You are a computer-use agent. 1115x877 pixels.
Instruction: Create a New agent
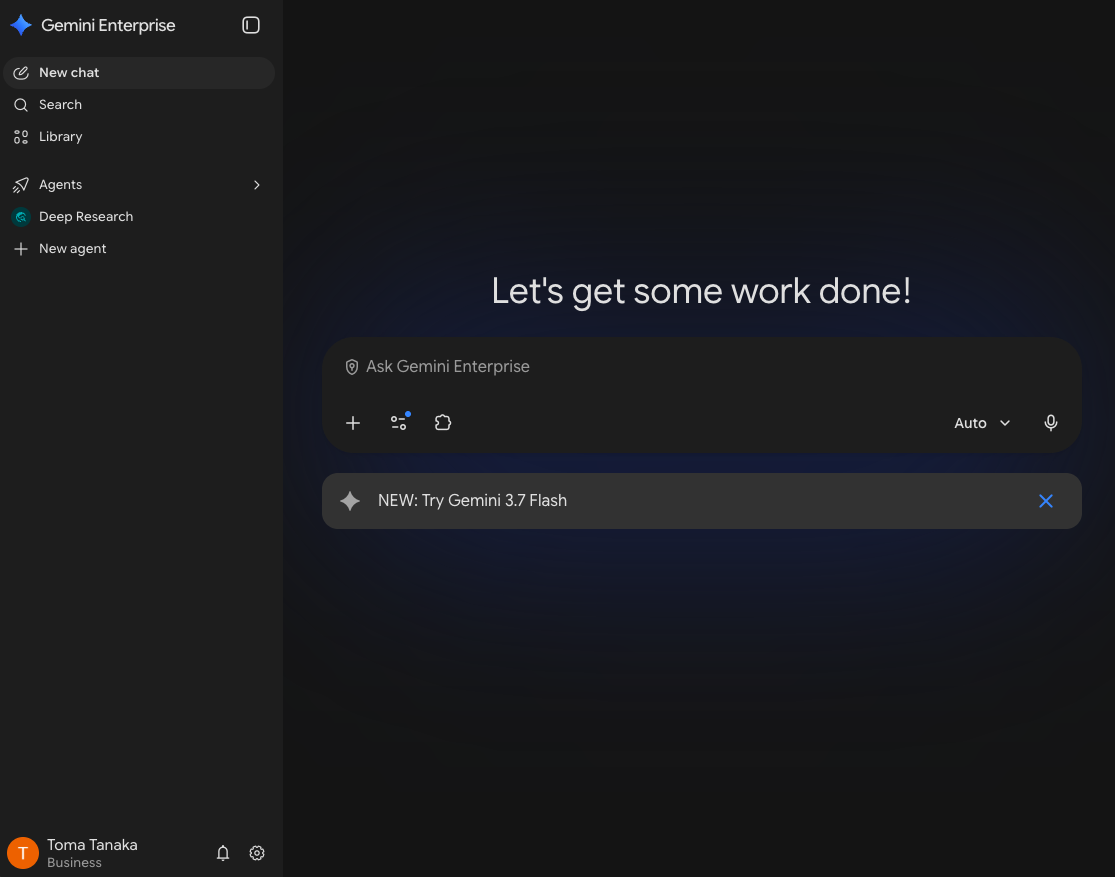coord(139,249)
